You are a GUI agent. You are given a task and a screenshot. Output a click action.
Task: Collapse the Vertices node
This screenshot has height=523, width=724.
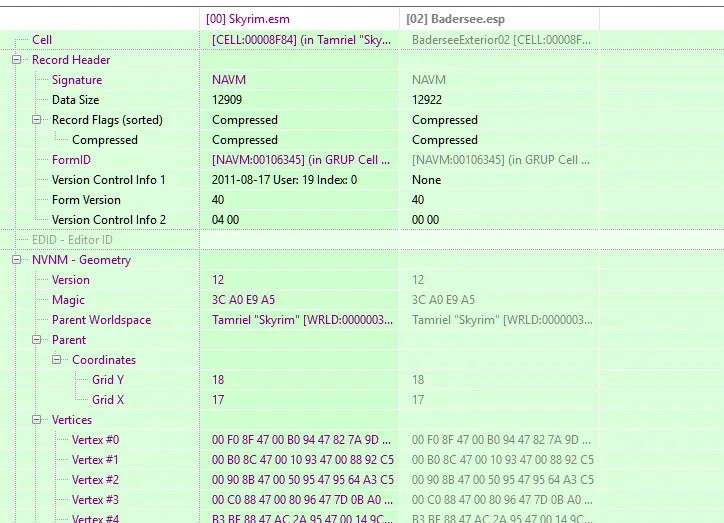point(36,420)
